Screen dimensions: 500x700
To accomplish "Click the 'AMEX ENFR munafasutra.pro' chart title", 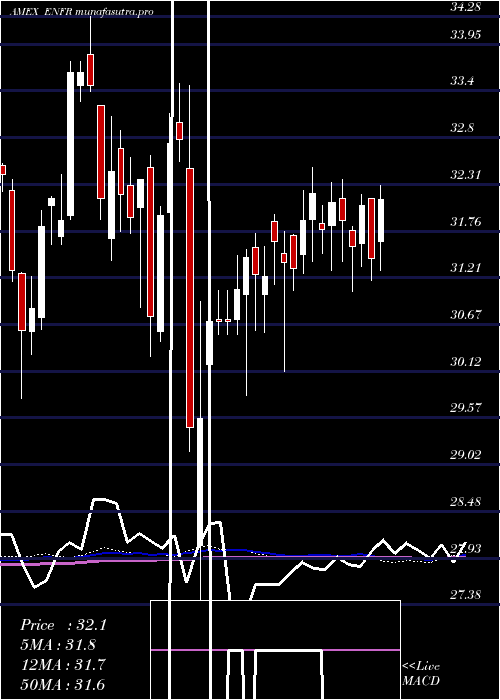I will [81, 12].
